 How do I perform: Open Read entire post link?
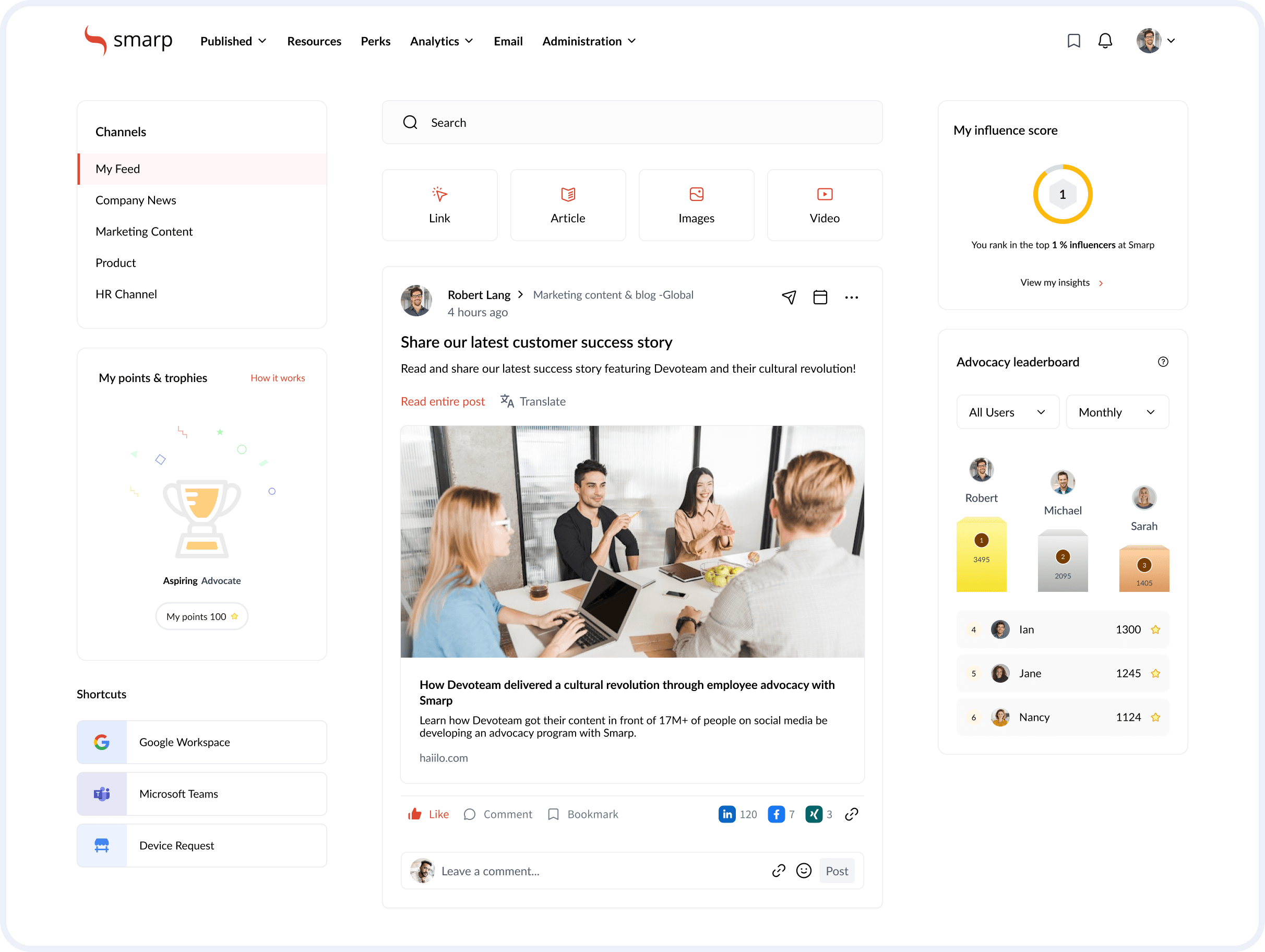click(x=443, y=401)
